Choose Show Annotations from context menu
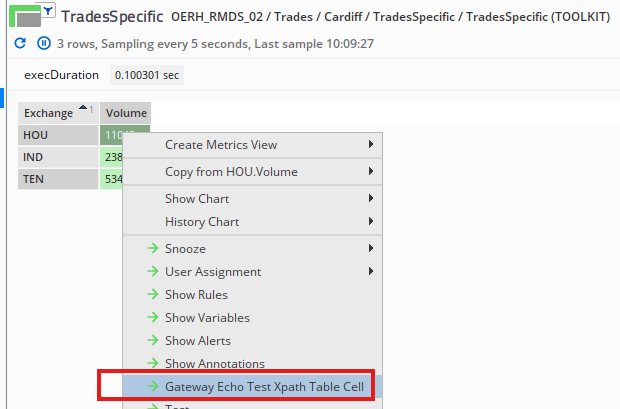 214,364
